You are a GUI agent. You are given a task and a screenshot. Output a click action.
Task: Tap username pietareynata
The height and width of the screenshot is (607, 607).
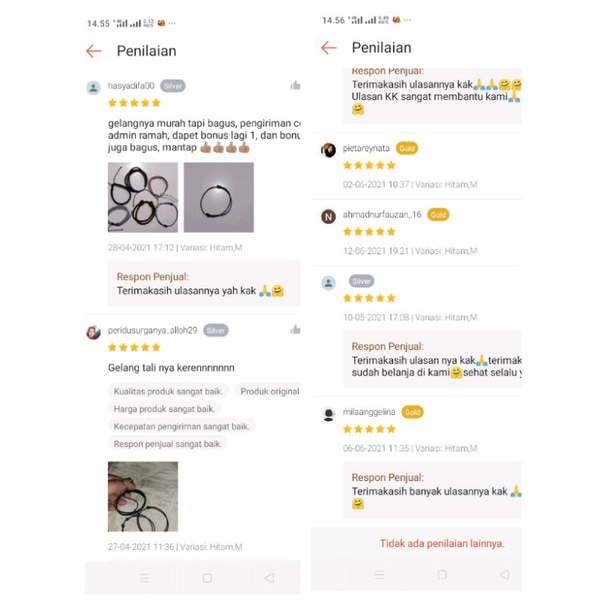pyautogui.click(x=366, y=148)
